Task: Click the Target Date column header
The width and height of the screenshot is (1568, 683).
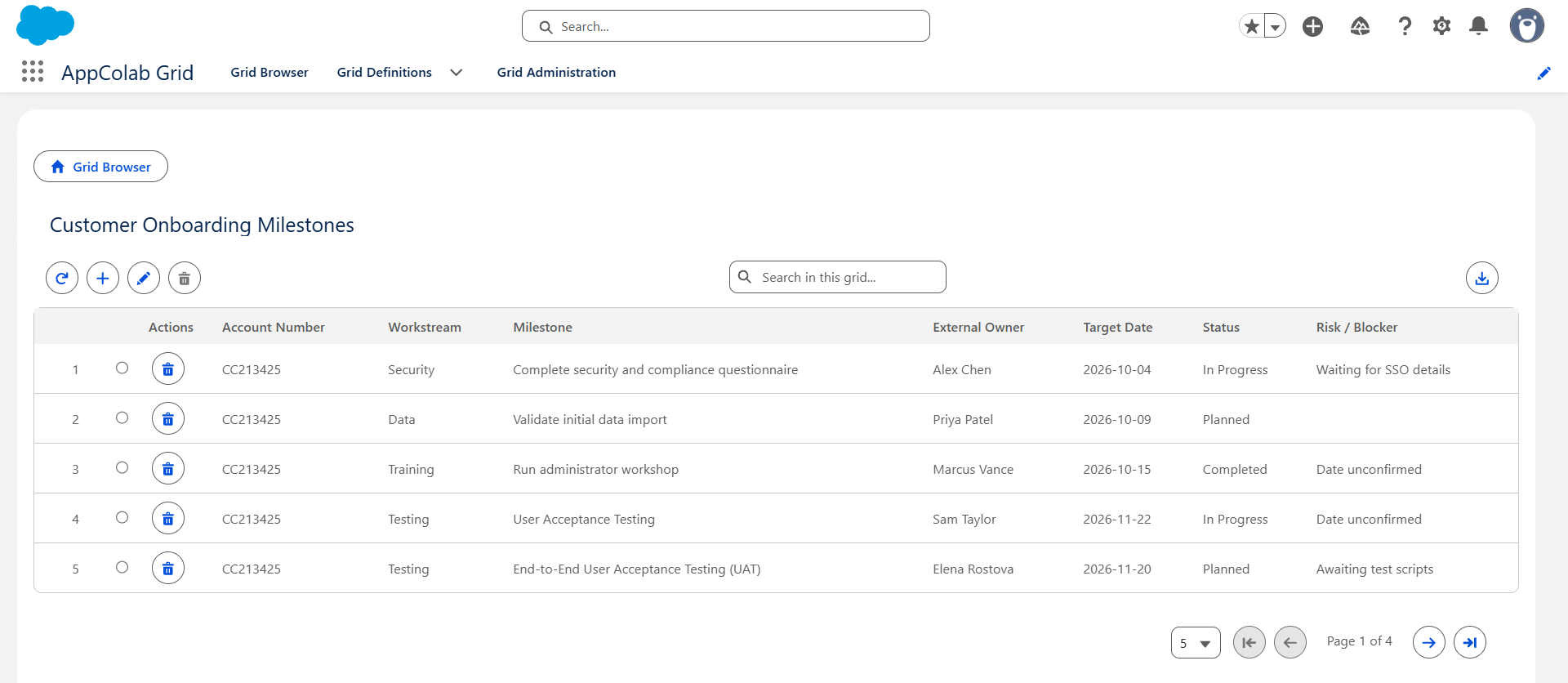Action: 1118,328
